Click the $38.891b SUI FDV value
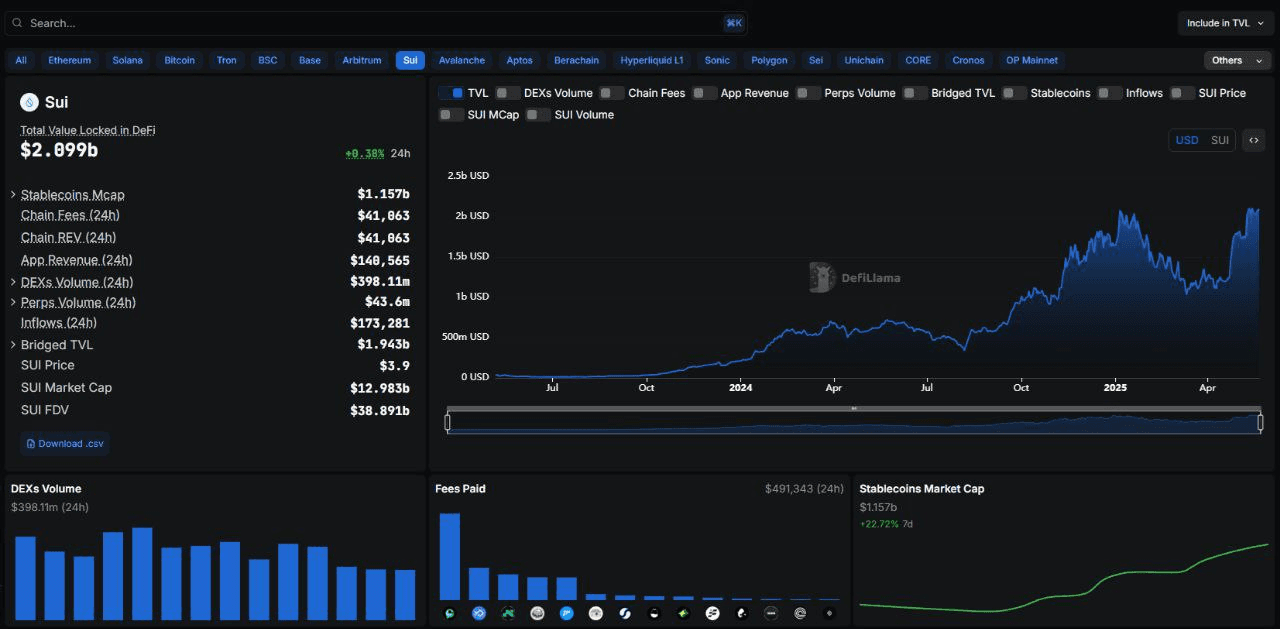1280x629 pixels. [380, 410]
